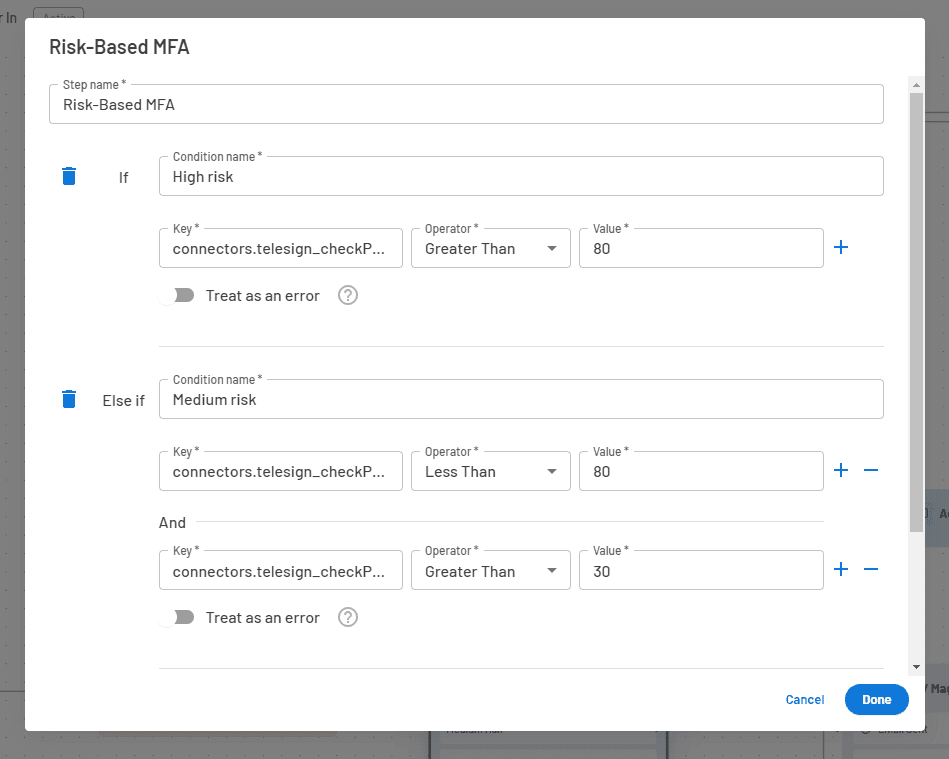Open the High risk Operator dropdown
This screenshot has height=759, width=949.
[x=490, y=248]
